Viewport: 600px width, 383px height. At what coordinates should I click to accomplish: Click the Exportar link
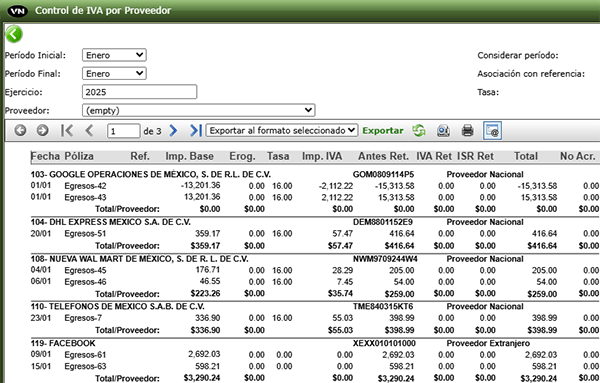(x=383, y=131)
